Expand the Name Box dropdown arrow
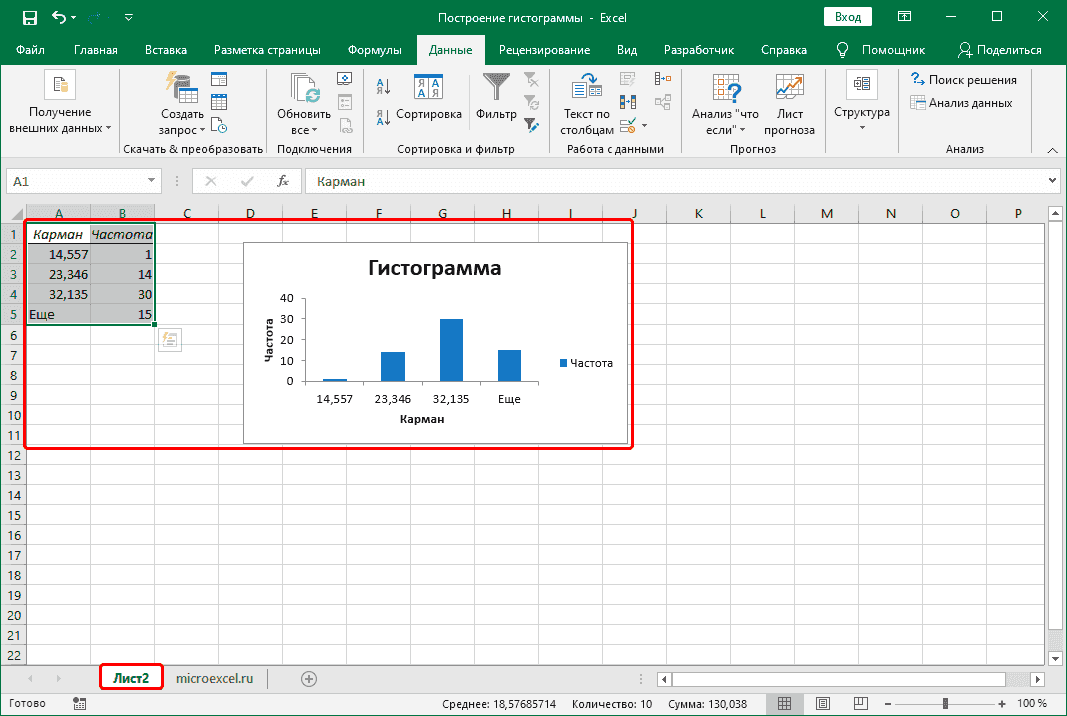 click(x=152, y=181)
